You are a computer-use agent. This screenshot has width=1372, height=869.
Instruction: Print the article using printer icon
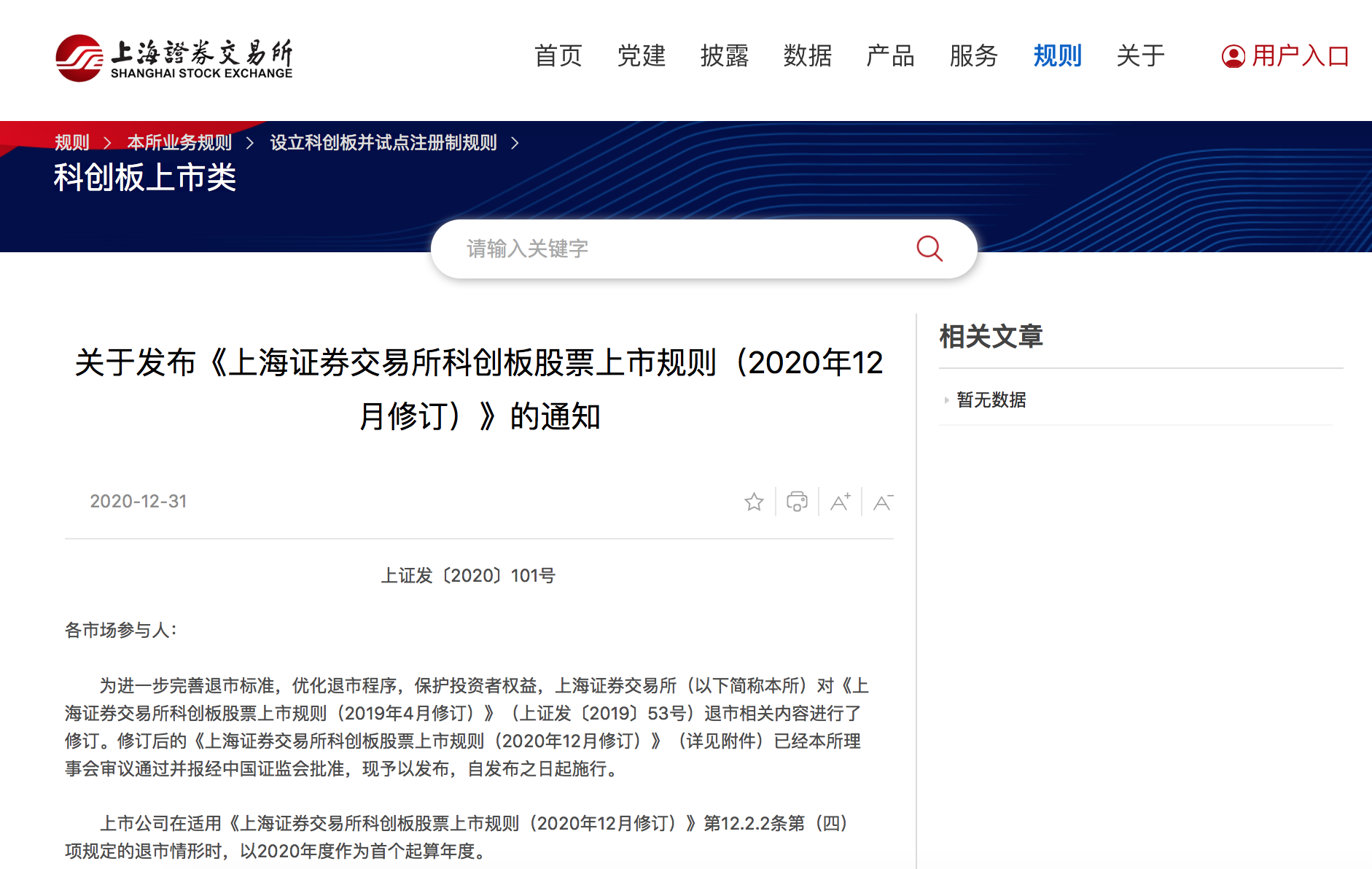(x=797, y=502)
